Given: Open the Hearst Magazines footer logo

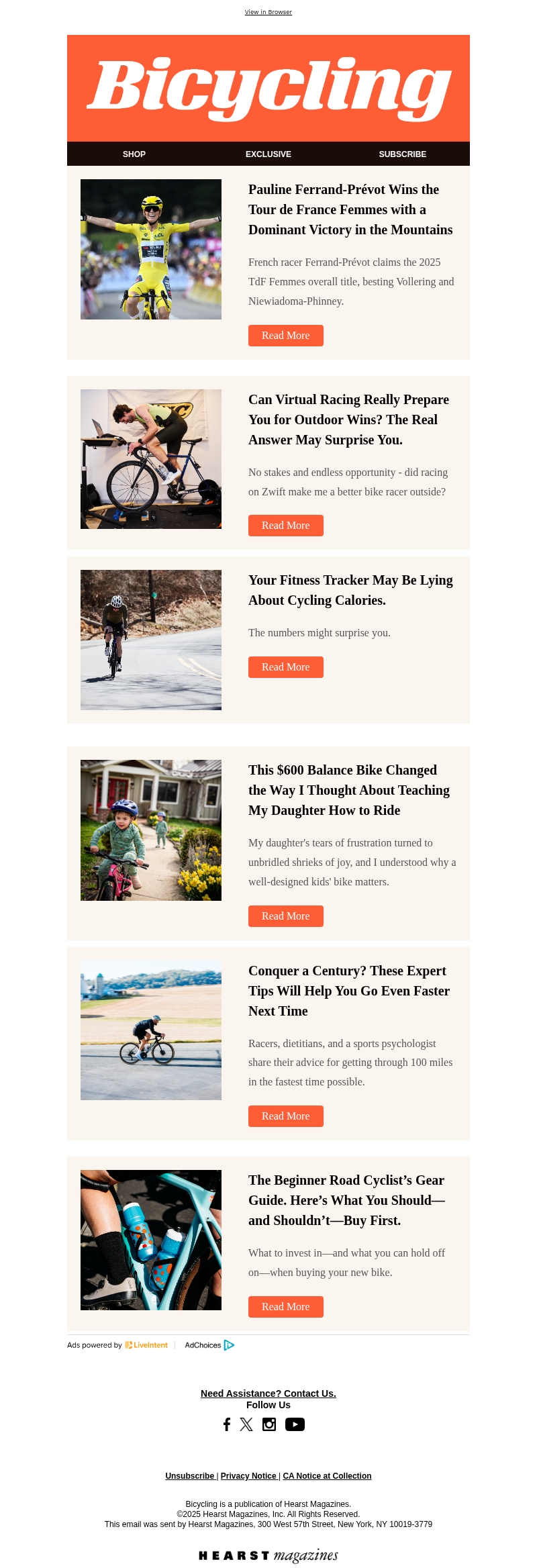Looking at the screenshot, I should click(268, 1555).
